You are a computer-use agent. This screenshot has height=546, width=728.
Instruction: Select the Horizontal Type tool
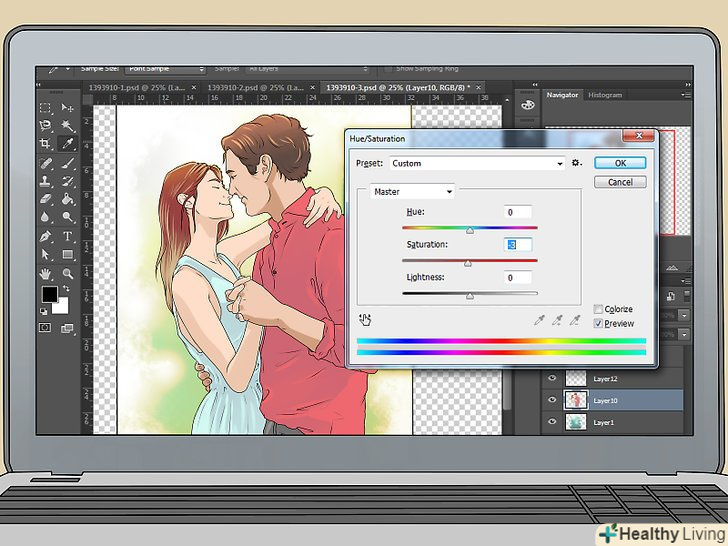coord(67,236)
